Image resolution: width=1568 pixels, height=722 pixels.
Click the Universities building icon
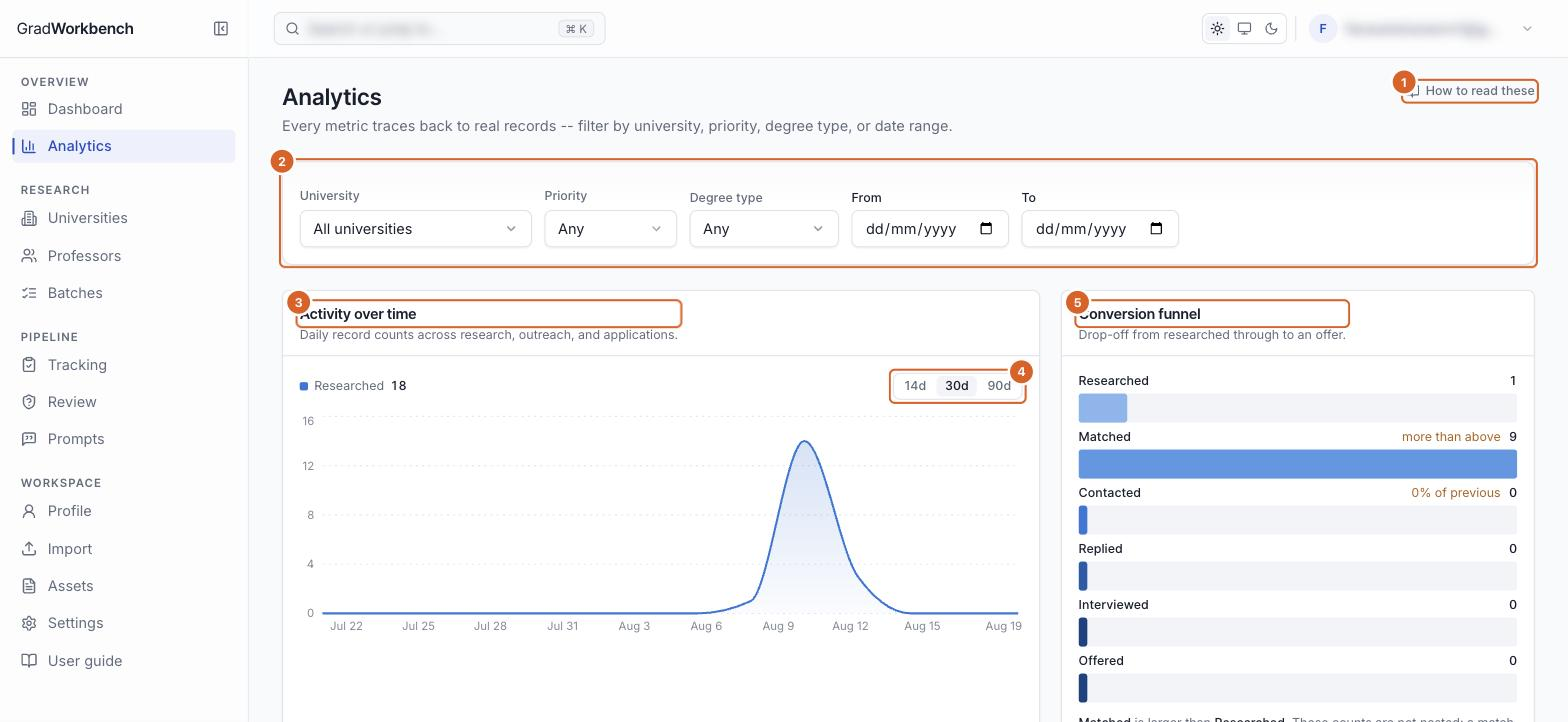29,218
